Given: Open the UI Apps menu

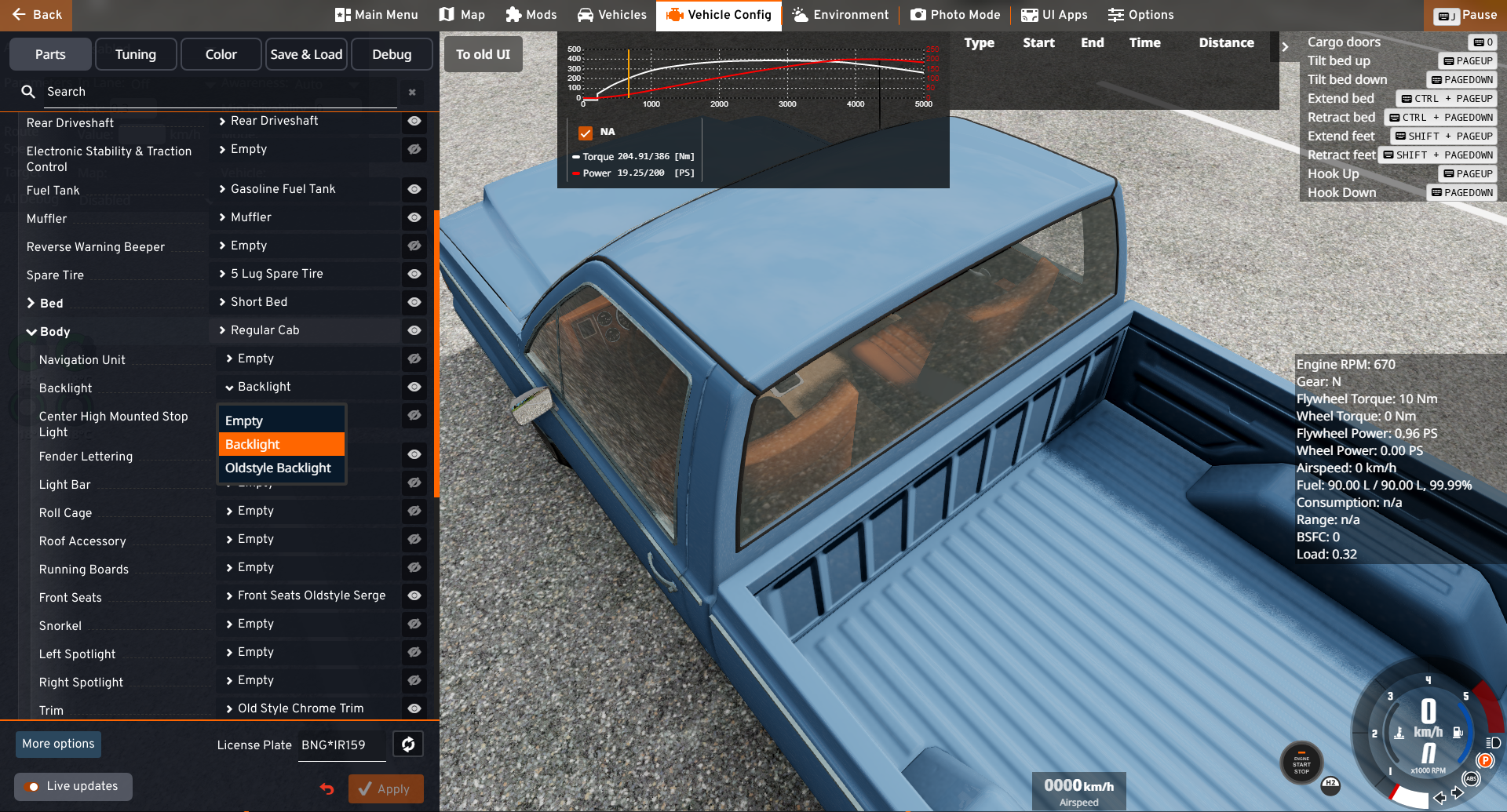Looking at the screenshot, I should tap(1054, 15).
